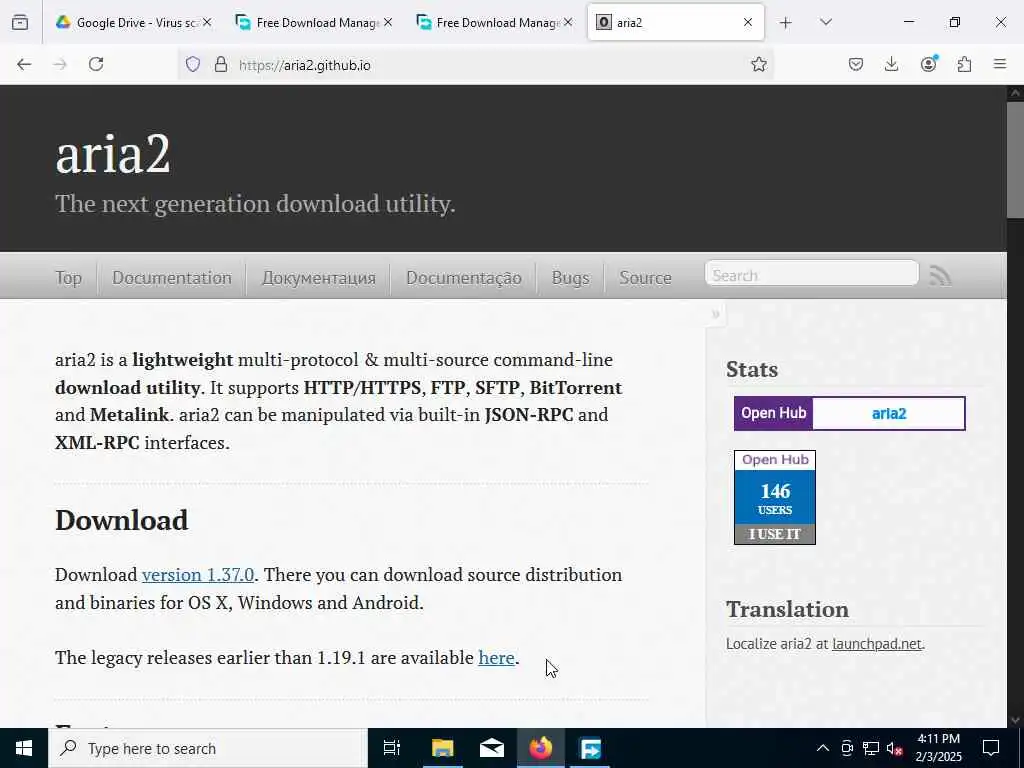Open a new browser tab
This screenshot has width=1024, height=768.
pos(786,23)
